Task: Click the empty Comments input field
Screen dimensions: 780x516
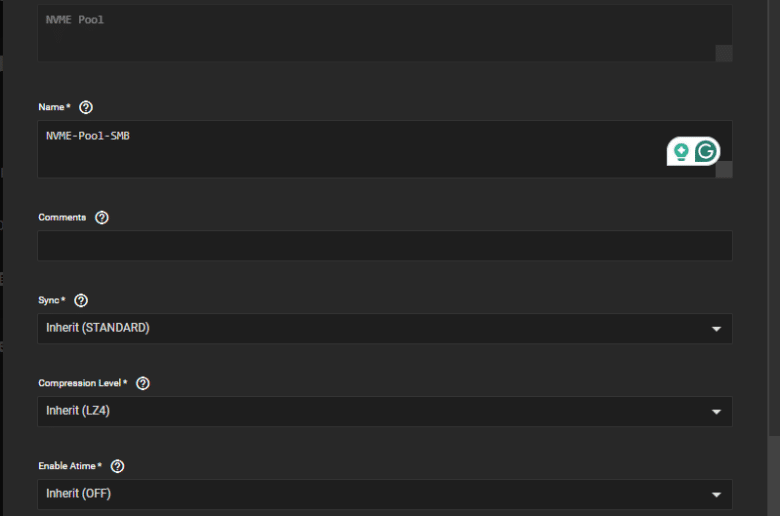Action: tap(385, 245)
